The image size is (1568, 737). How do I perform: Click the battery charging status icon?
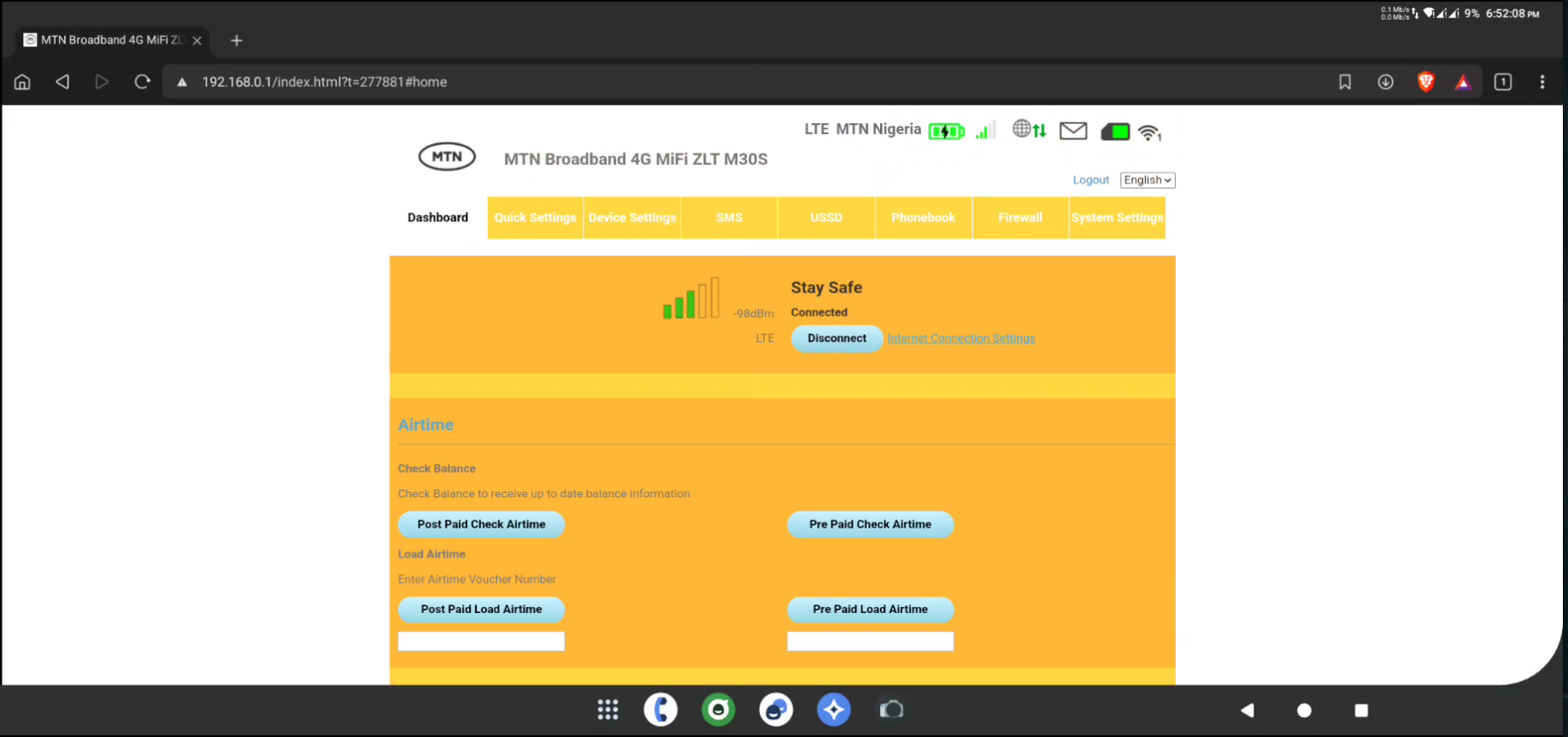[947, 131]
